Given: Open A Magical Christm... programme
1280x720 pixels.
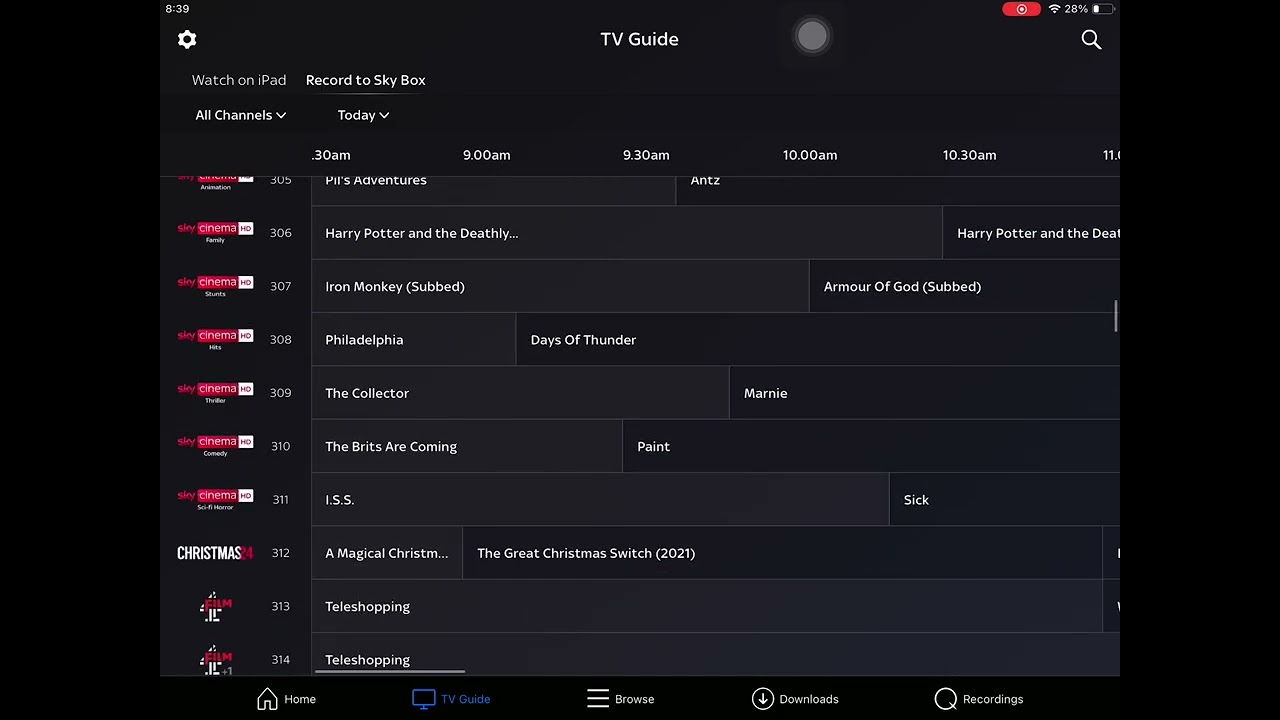Looking at the screenshot, I should click(x=386, y=553).
